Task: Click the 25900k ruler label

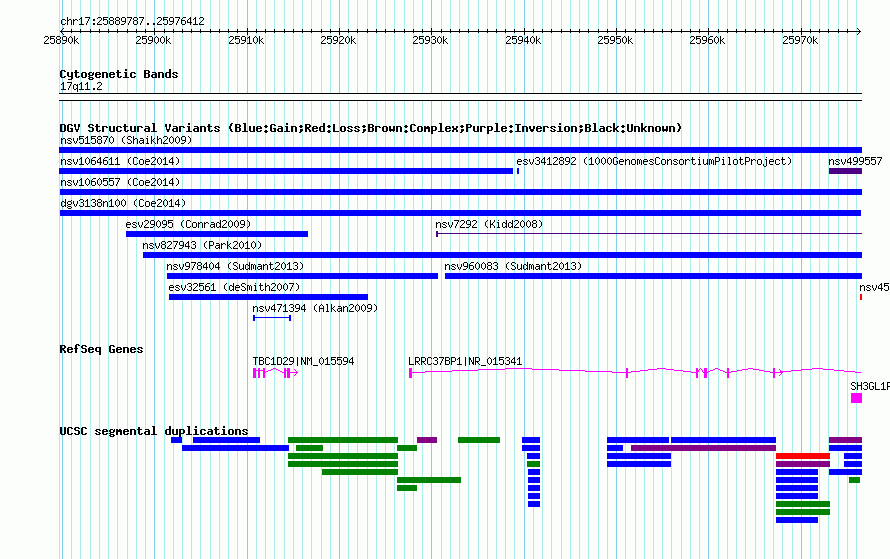Action: 153,40
